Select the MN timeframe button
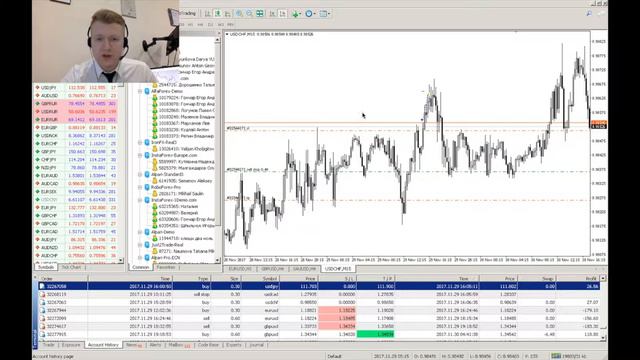The image size is (640, 360). [231, 24]
